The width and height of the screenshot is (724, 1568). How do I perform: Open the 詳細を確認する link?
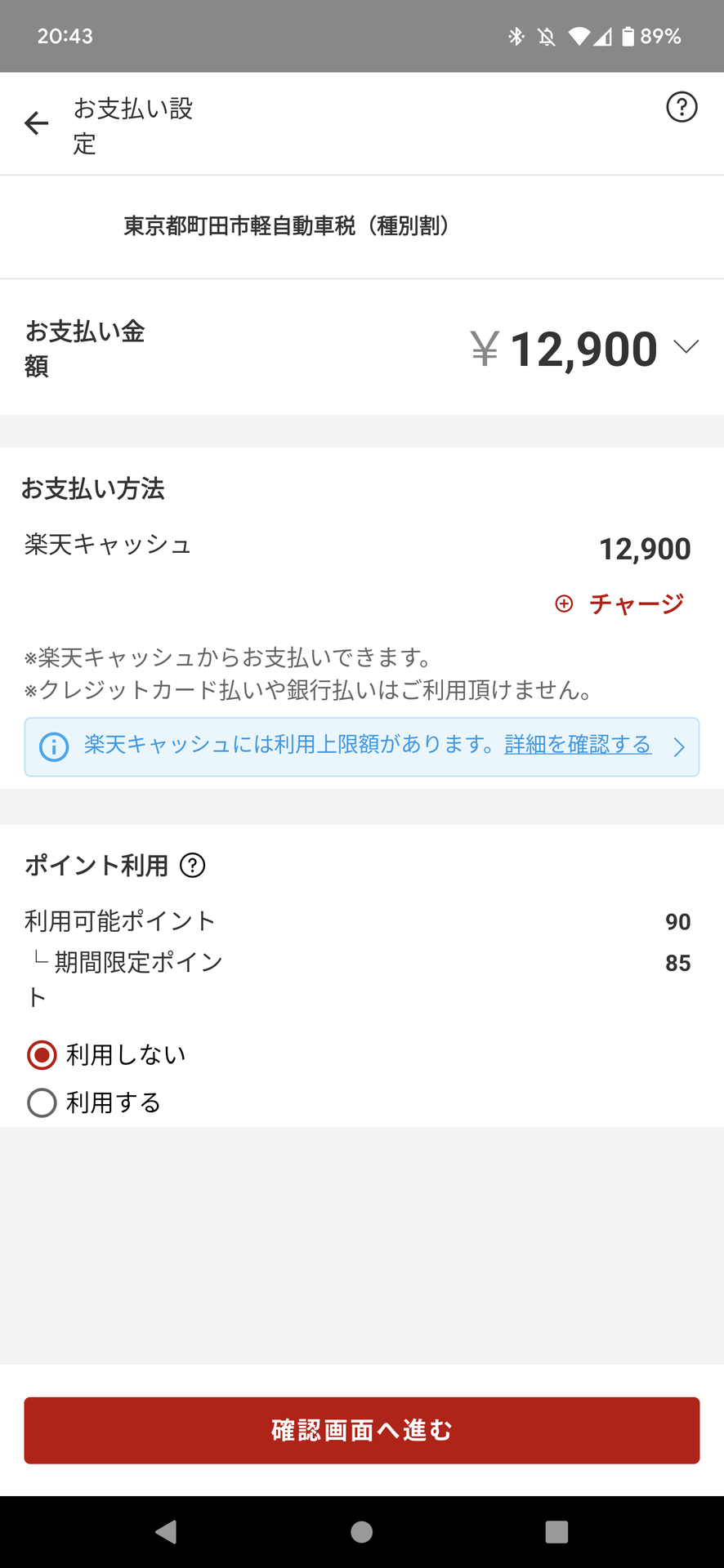click(578, 745)
